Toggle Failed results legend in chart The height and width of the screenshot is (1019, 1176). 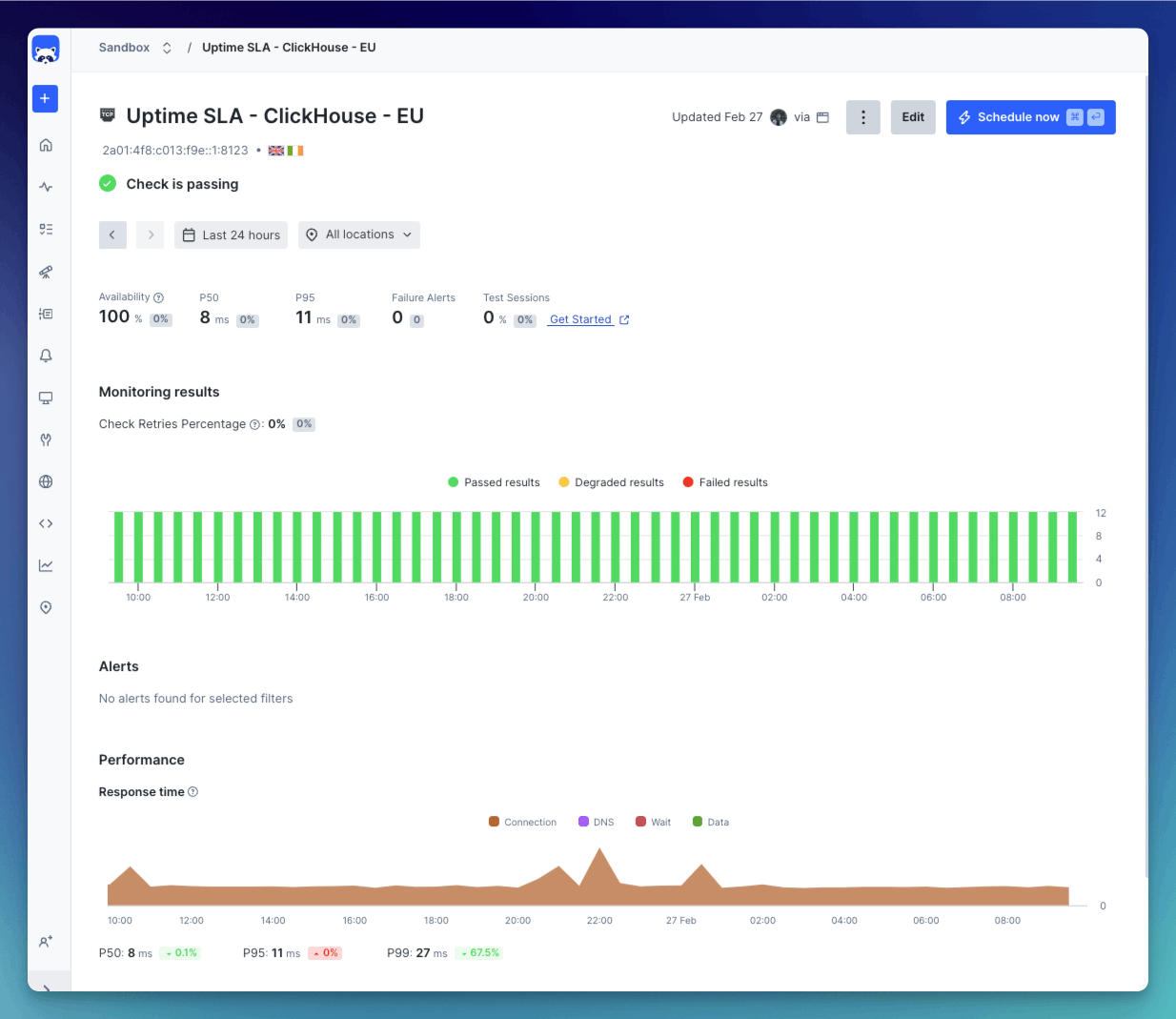pos(725,482)
